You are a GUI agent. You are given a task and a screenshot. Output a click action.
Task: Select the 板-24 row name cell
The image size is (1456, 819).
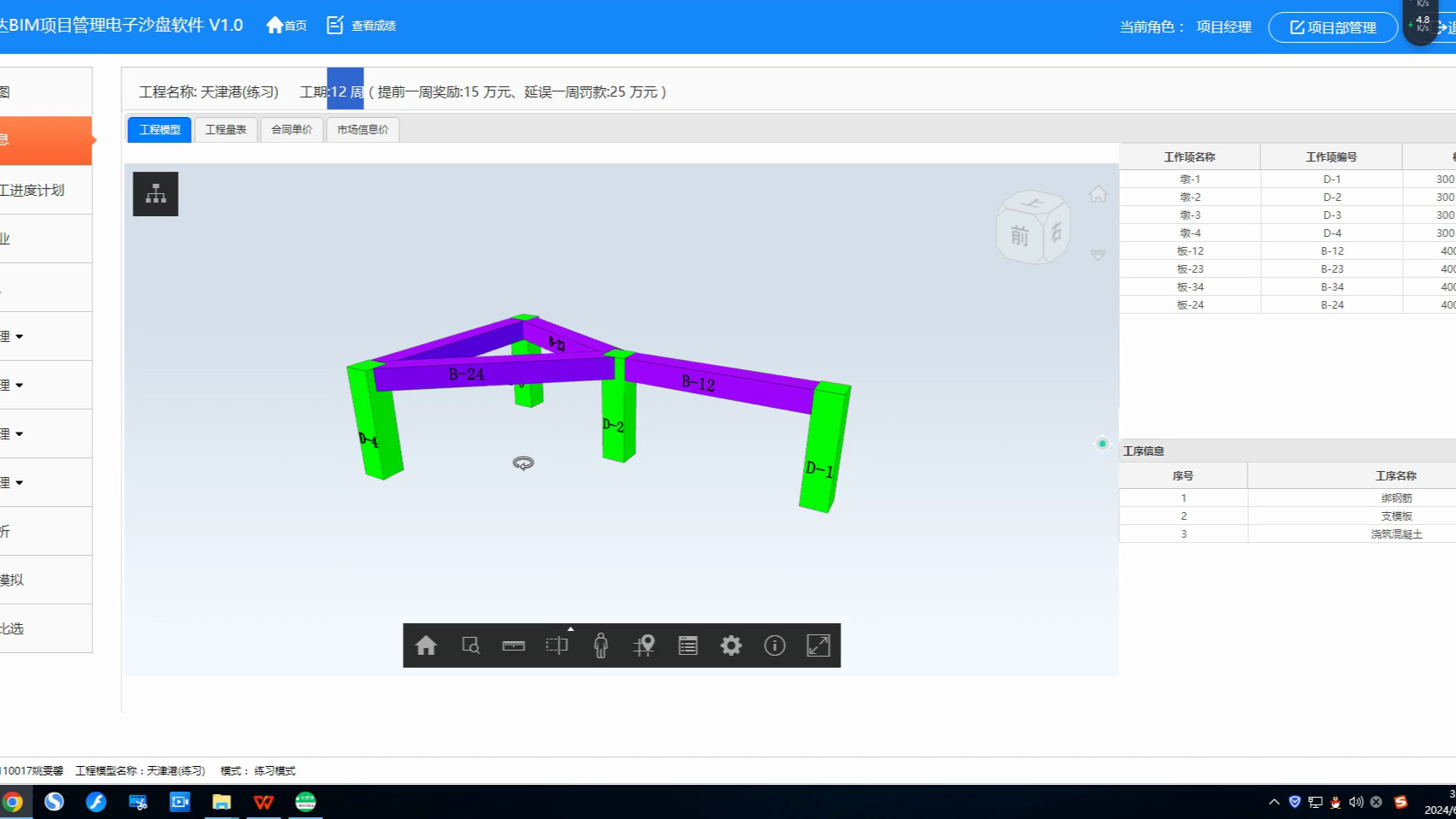[1190, 304]
